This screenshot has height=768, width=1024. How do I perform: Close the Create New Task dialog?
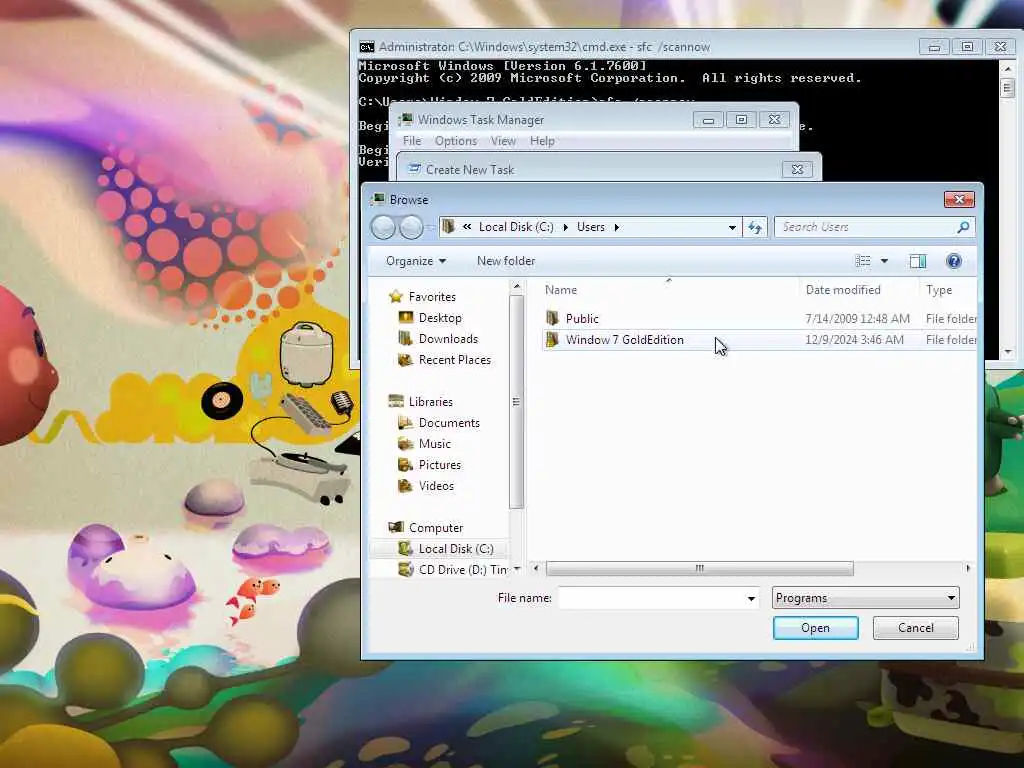(797, 170)
